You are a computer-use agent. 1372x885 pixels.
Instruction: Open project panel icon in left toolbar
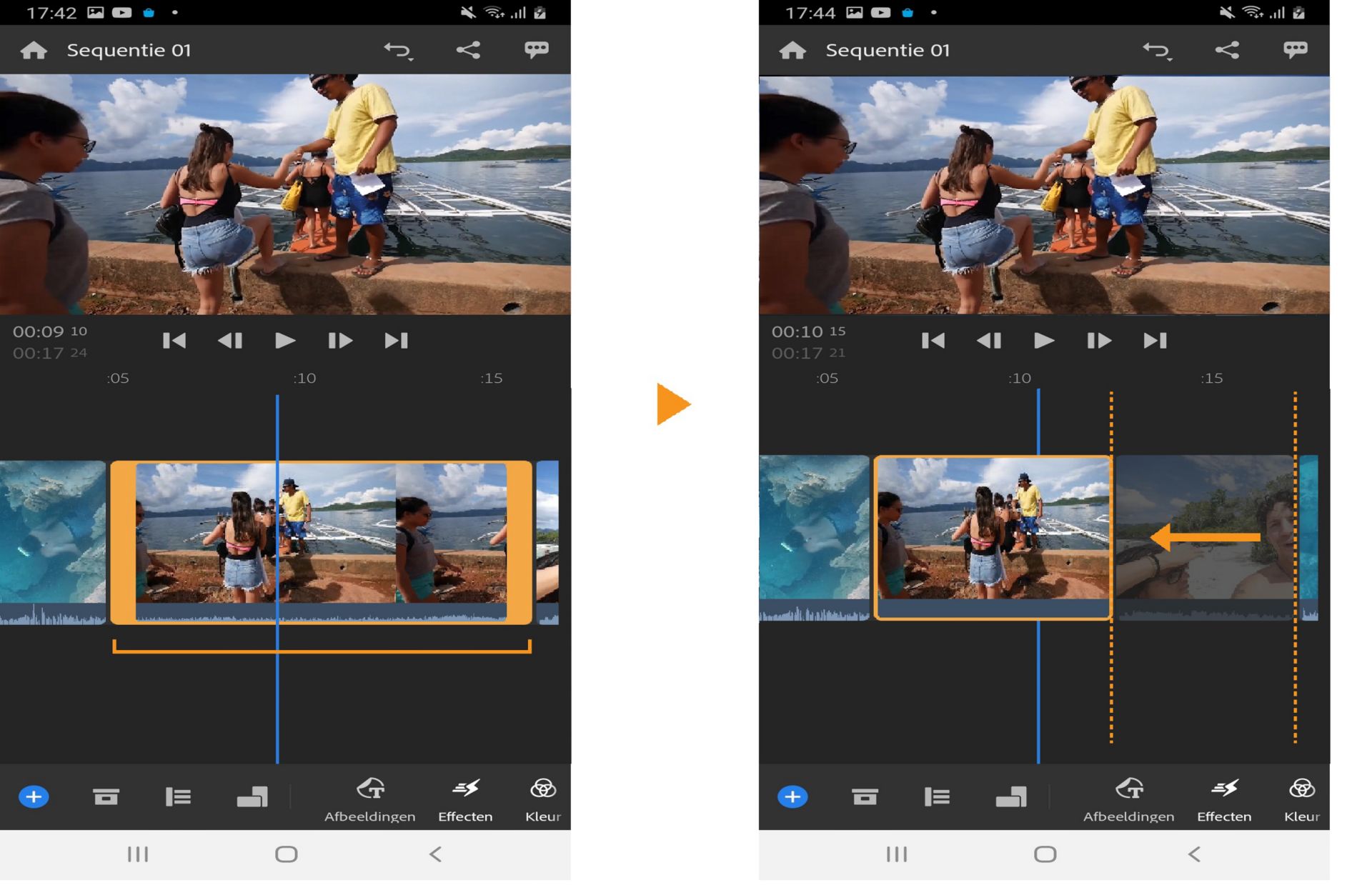(x=106, y=796)
